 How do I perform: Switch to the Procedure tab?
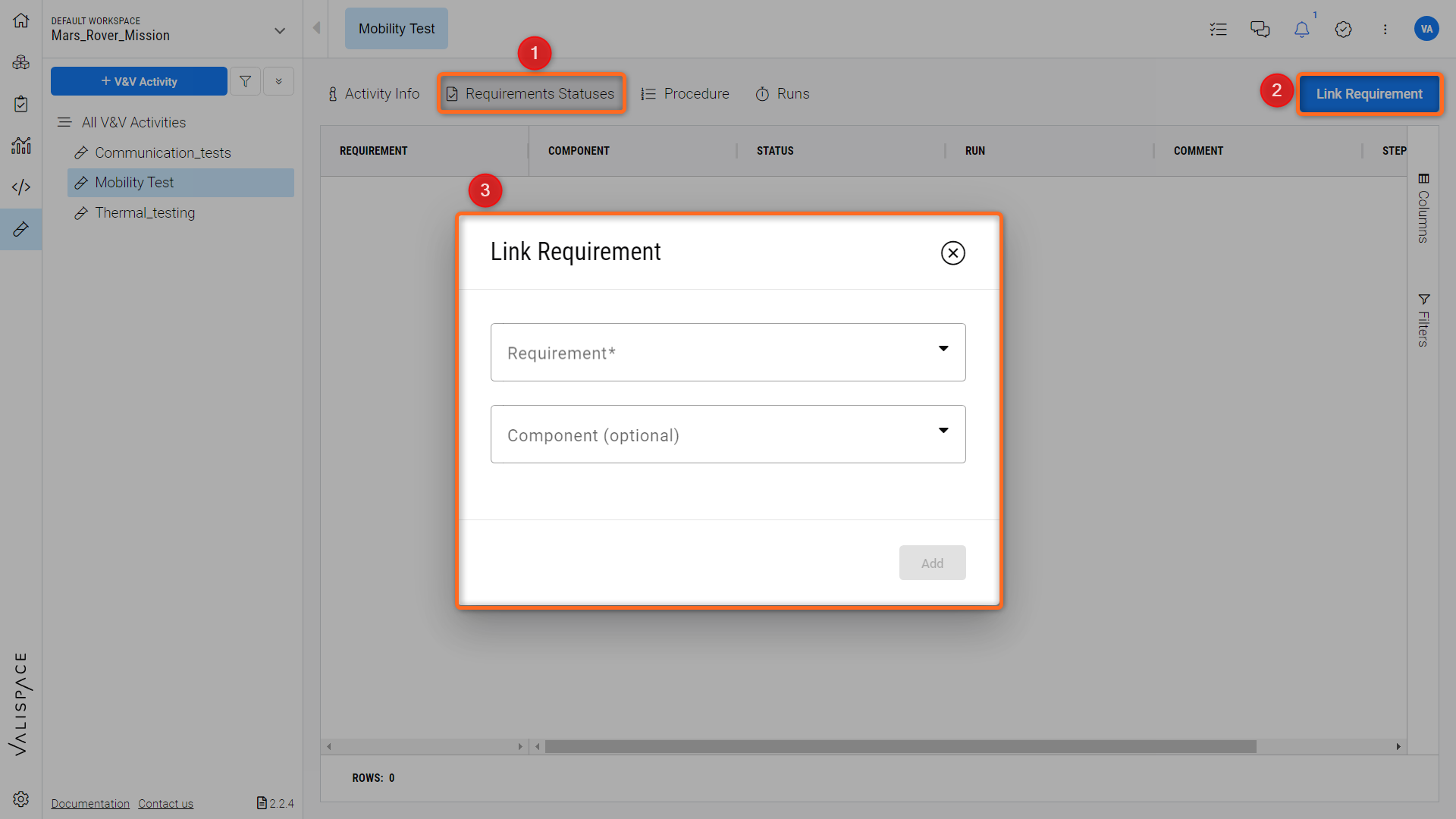[x=685, y=94]
